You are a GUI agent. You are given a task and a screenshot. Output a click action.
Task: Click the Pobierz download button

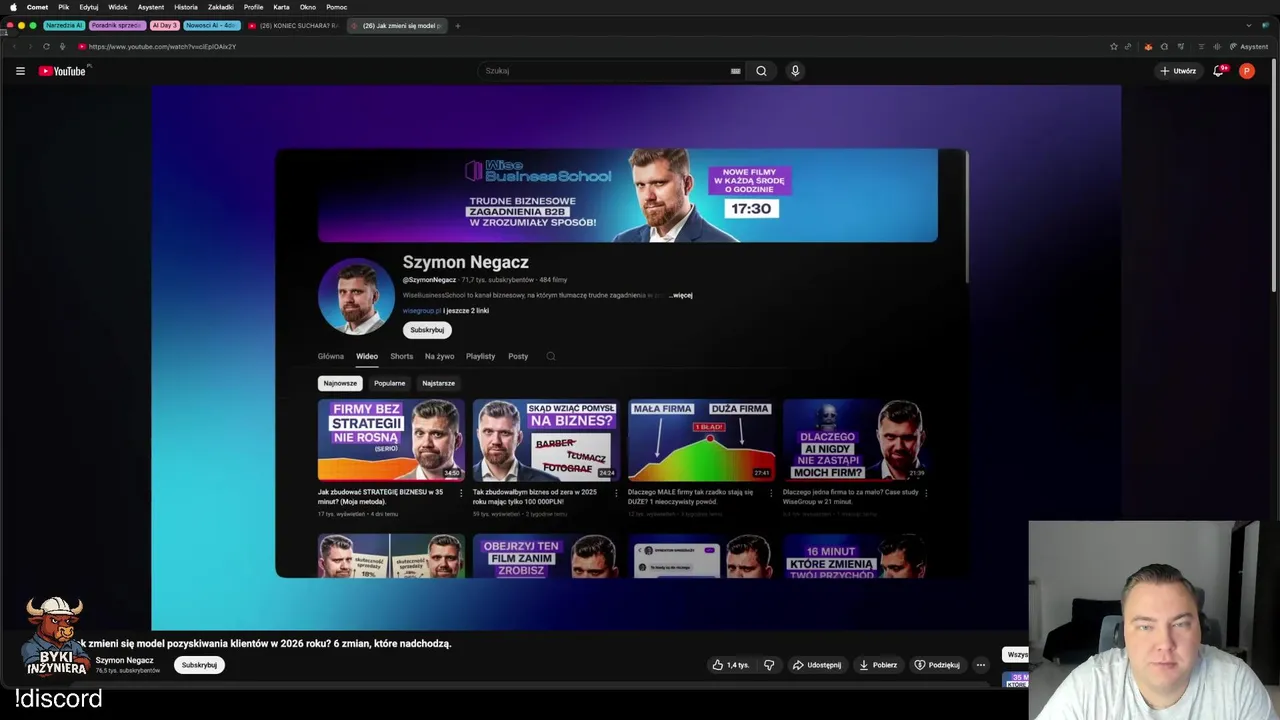point(878,665)
